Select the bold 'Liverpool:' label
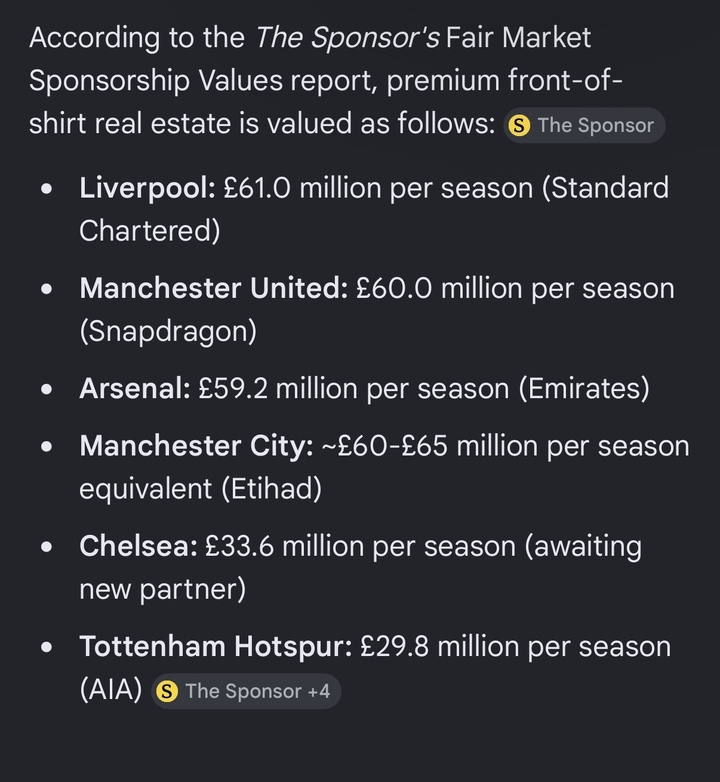This screenshot has width=720, height=782. [147, 189]
